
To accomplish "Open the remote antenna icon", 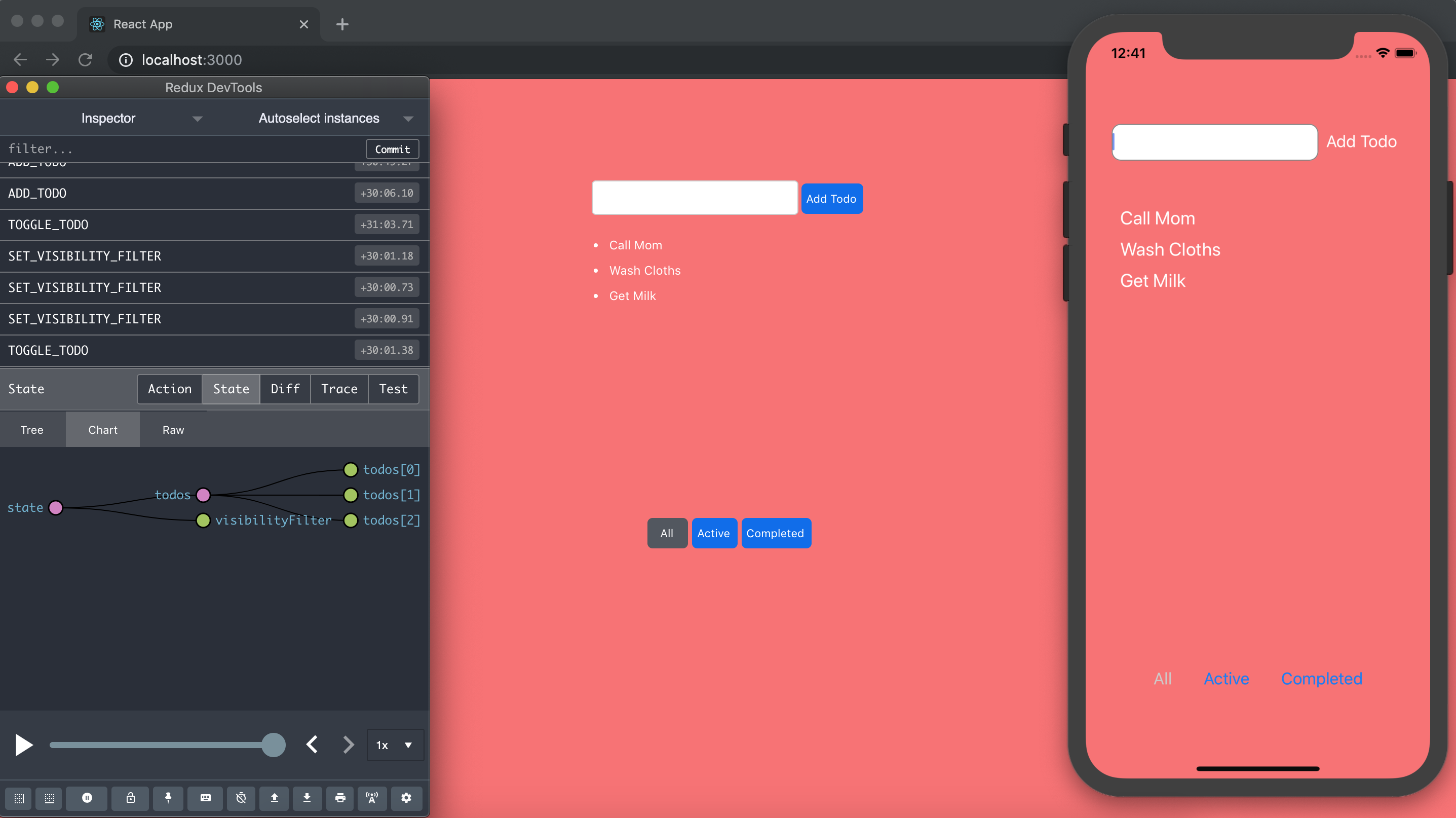I will point(372,798).
